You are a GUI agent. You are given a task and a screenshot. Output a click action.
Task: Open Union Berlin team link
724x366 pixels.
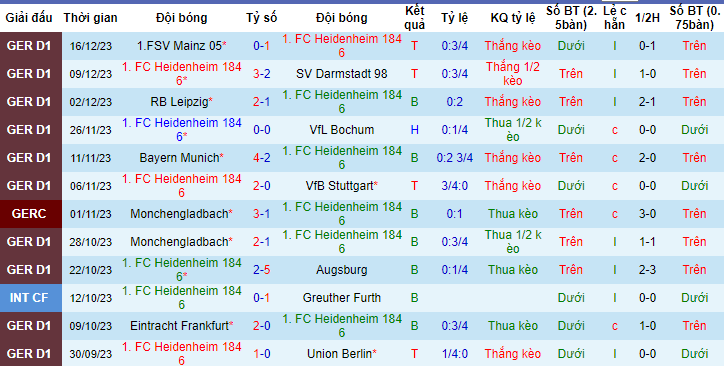339,354
